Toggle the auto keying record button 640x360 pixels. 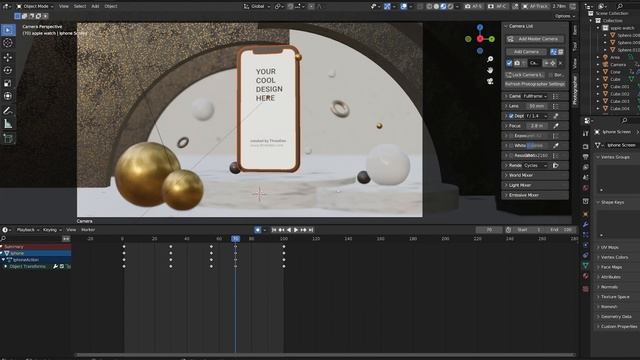click(258, 230)
